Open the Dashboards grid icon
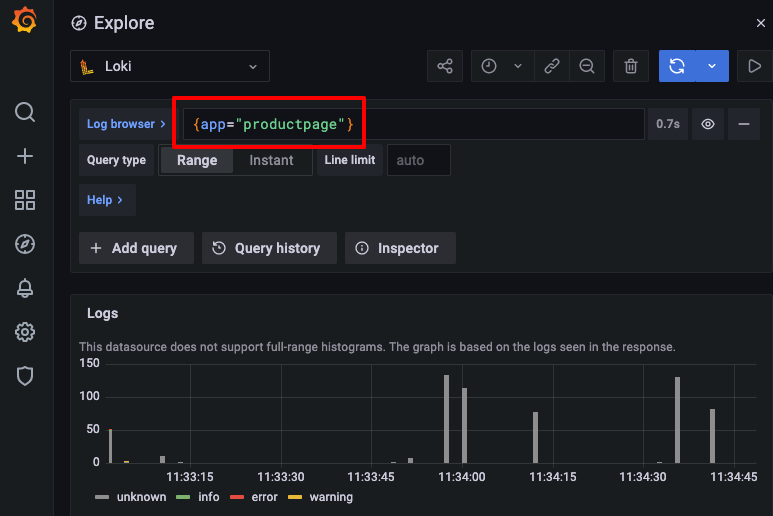 point(25,200)
